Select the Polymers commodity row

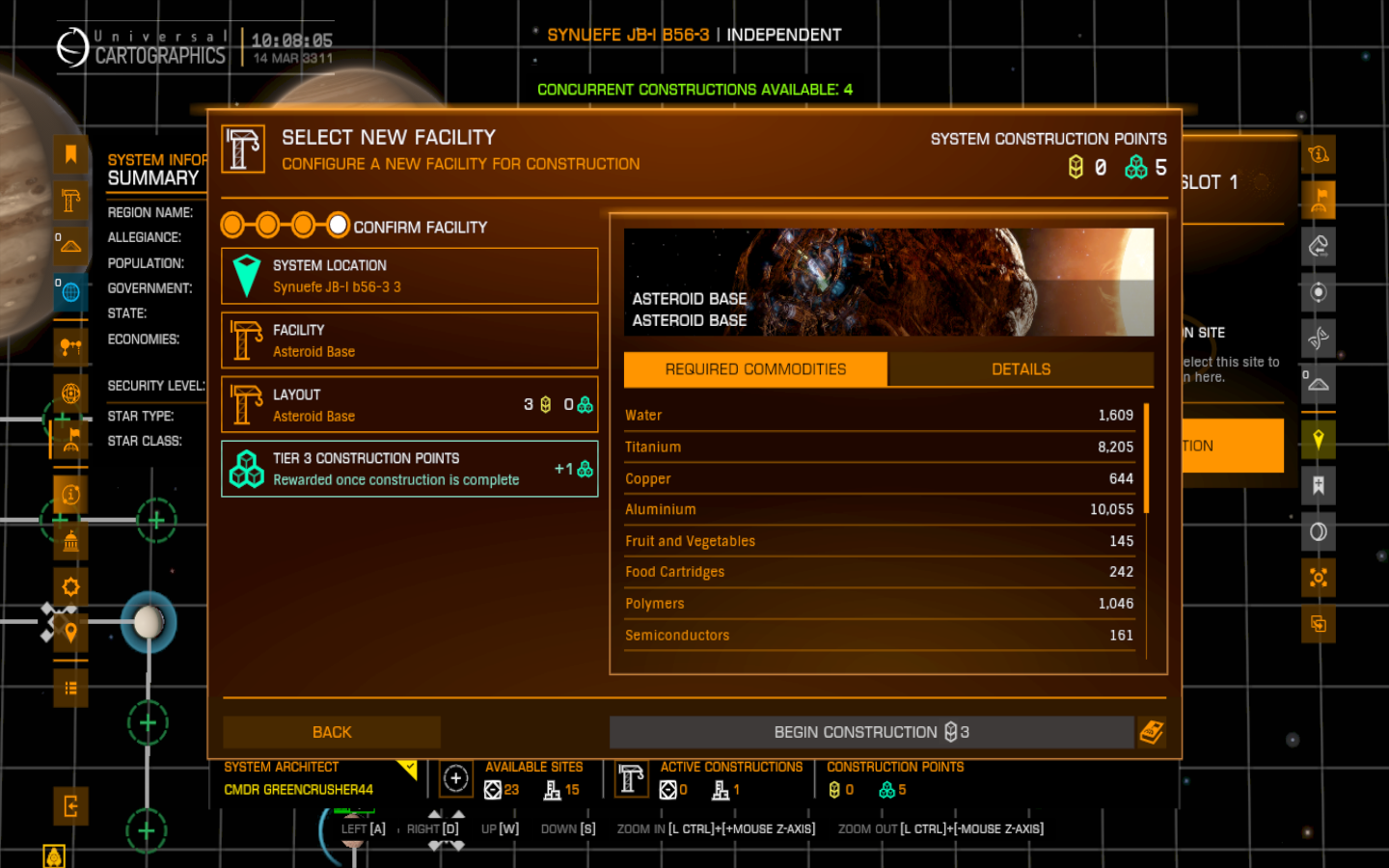880,604
